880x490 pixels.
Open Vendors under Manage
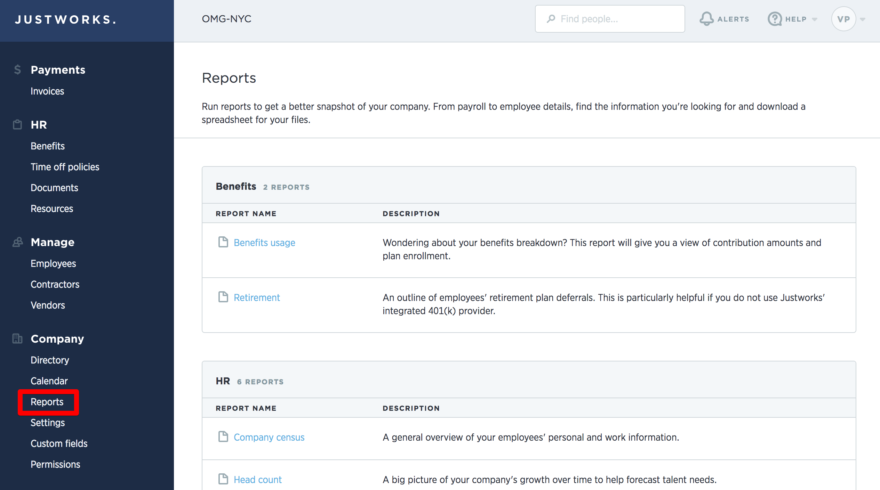click(x=48, y=305)
